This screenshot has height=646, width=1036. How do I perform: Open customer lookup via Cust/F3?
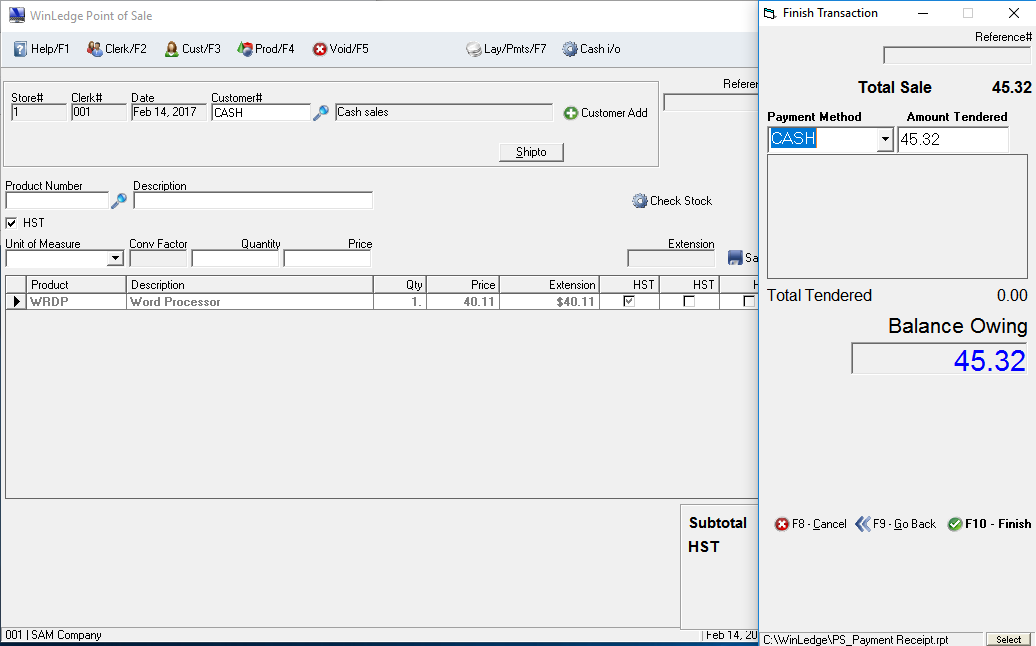(x=171, y=49)
